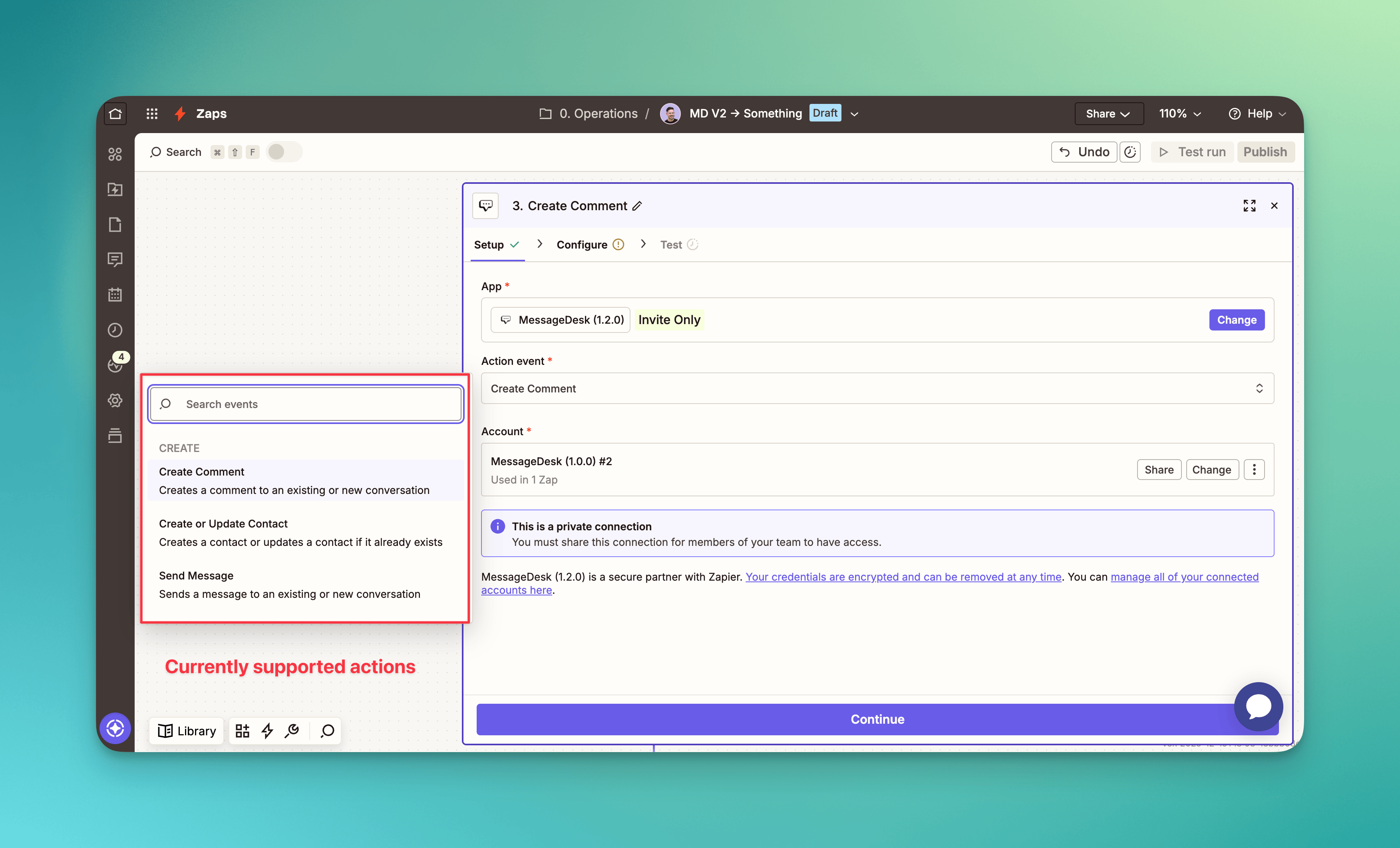Open the sidebar settings gear icon

pos(115,401)
